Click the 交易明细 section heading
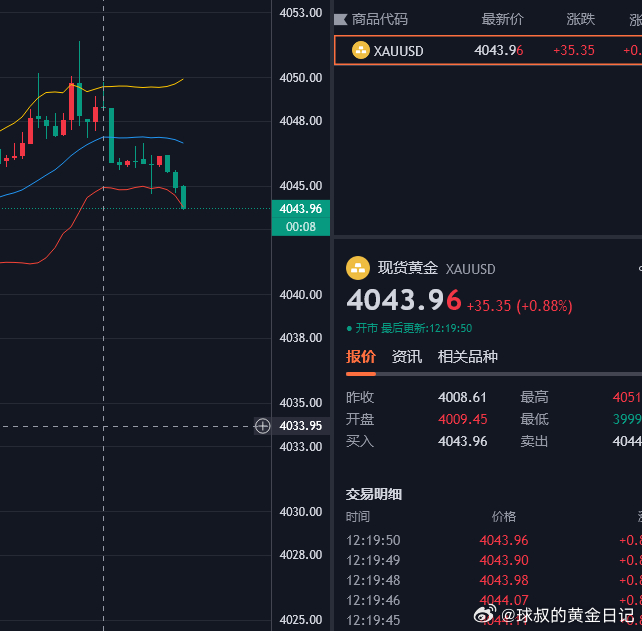 pos(374,494)
